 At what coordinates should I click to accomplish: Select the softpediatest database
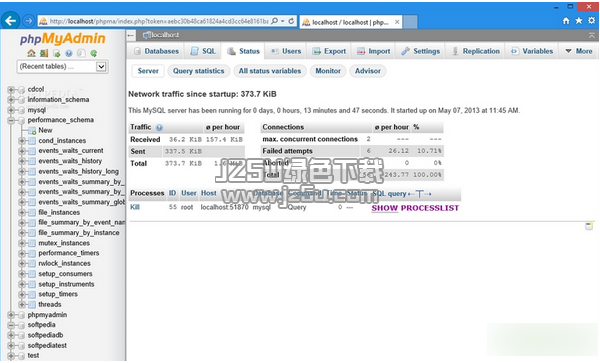coord(47,346)
